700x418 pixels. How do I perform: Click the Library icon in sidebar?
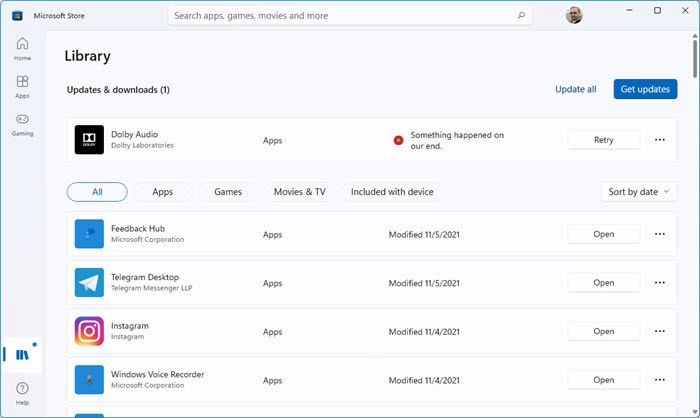pos(22,354)
